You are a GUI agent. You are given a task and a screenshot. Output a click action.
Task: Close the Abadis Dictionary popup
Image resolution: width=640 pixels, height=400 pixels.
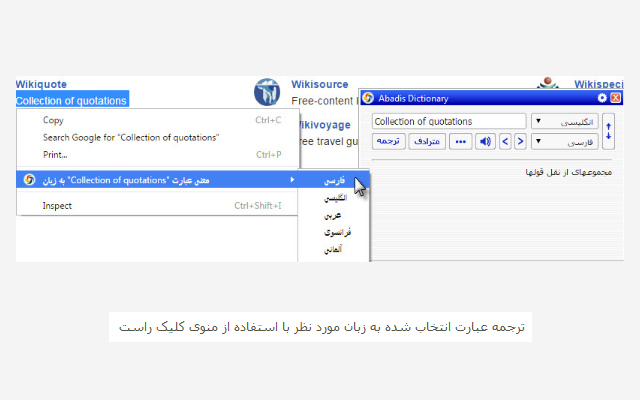[x=616, y=98]
